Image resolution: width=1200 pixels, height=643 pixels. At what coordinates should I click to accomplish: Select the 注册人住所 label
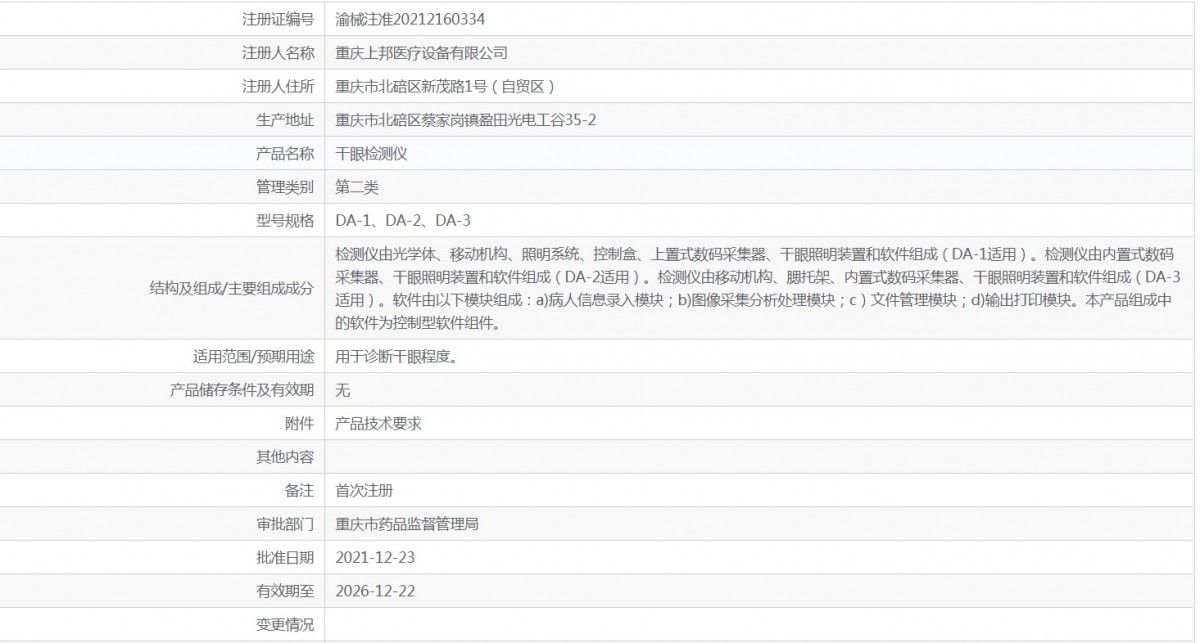click(x=278, y=87)
